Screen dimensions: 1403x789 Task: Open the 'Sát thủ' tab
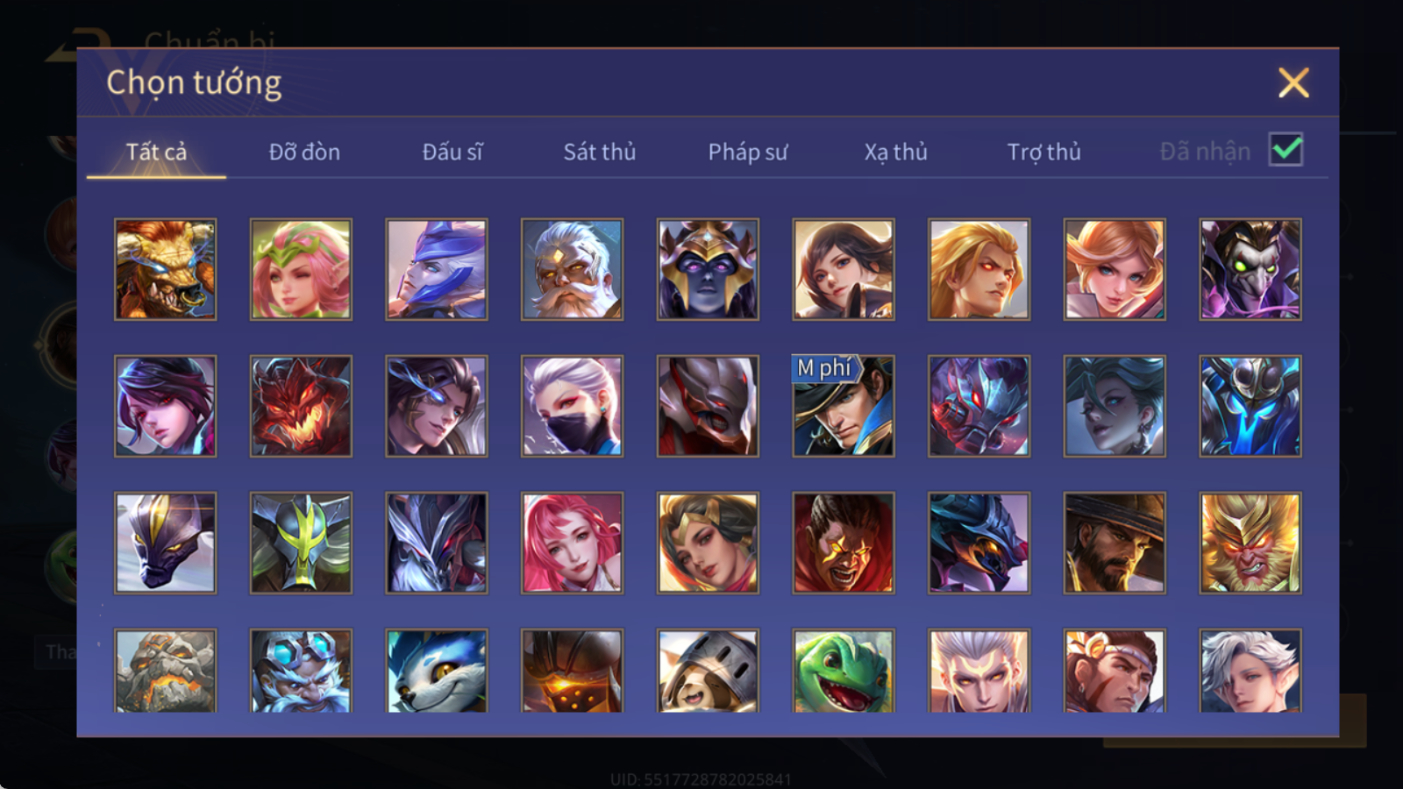click(599, 152)
